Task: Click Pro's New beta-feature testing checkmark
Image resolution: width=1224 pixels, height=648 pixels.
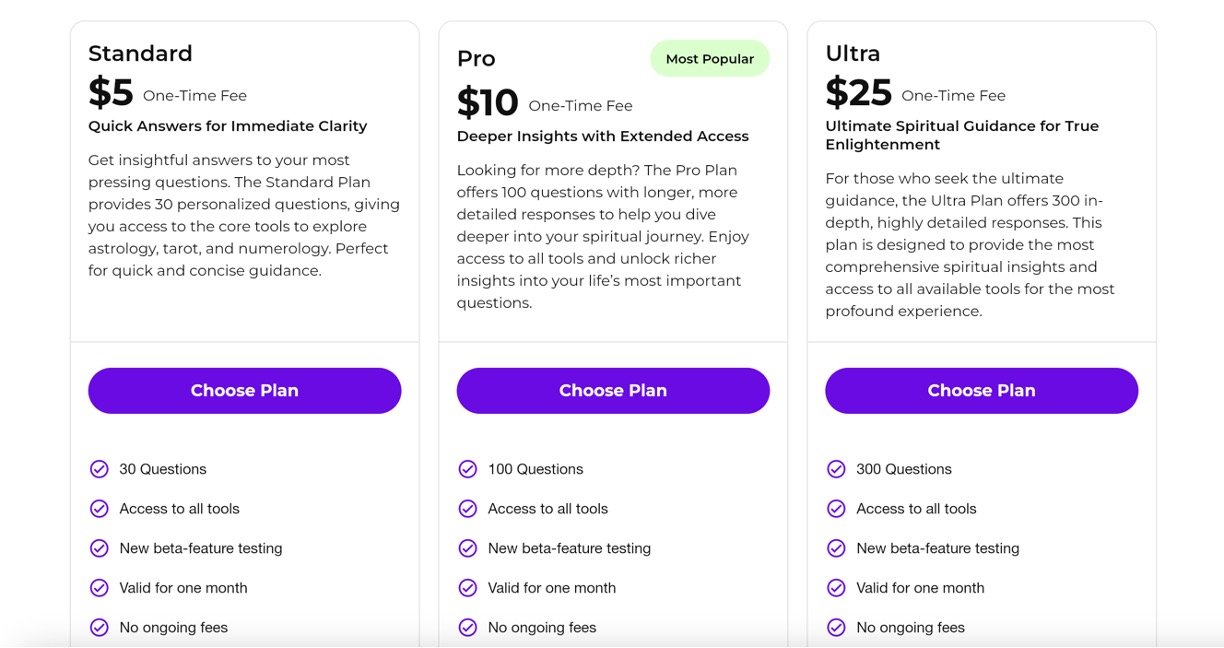Action: [x=468, y=548]
